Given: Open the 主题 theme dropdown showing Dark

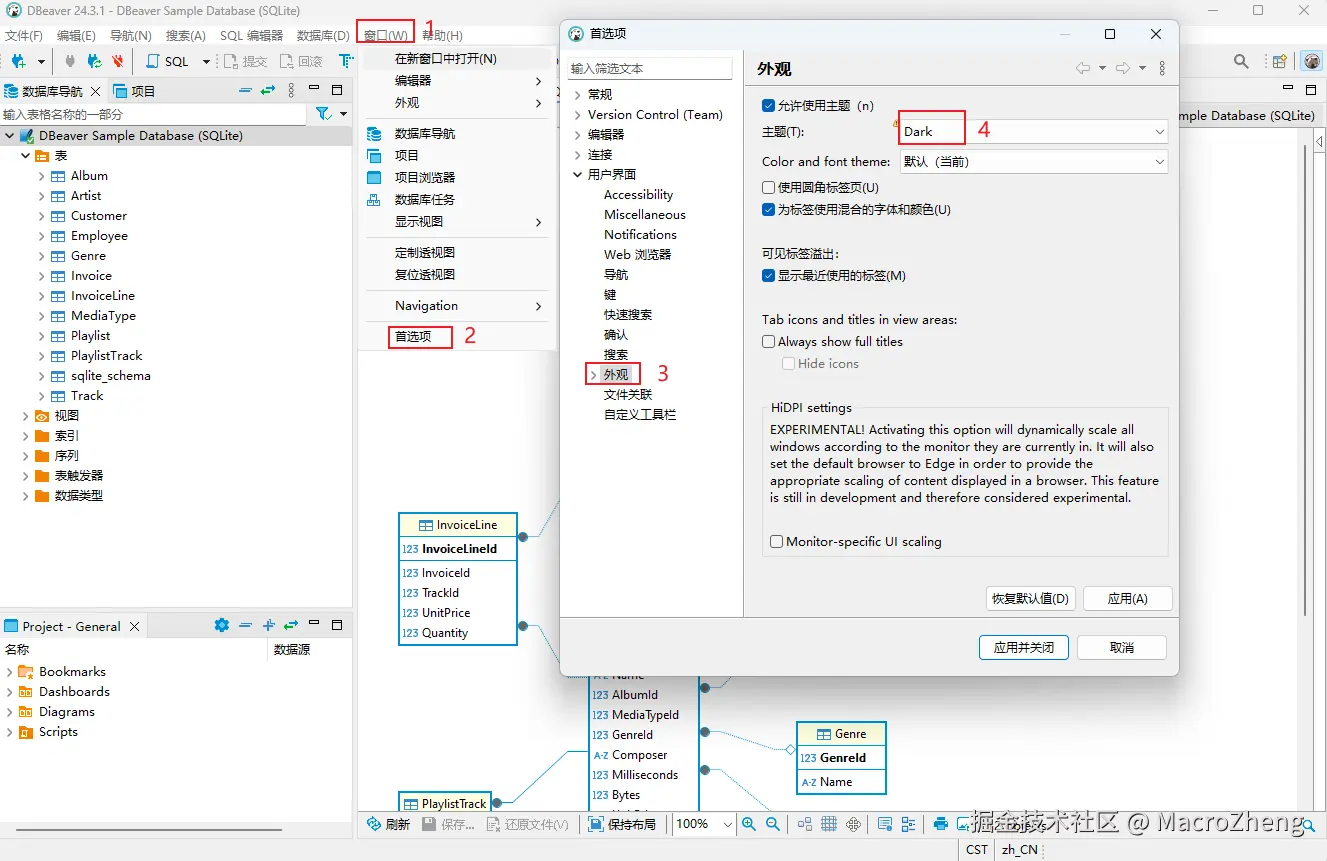Looking at the screenshot, I should pyautogui.click(x=1034, y=131).
